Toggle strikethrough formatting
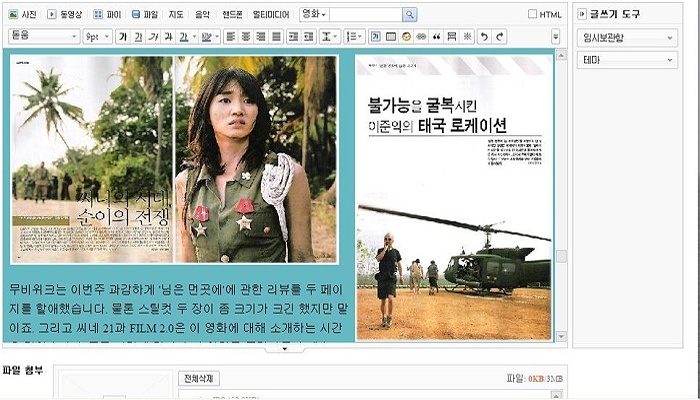This screenshot has height=400, width=700. [169, 37]
